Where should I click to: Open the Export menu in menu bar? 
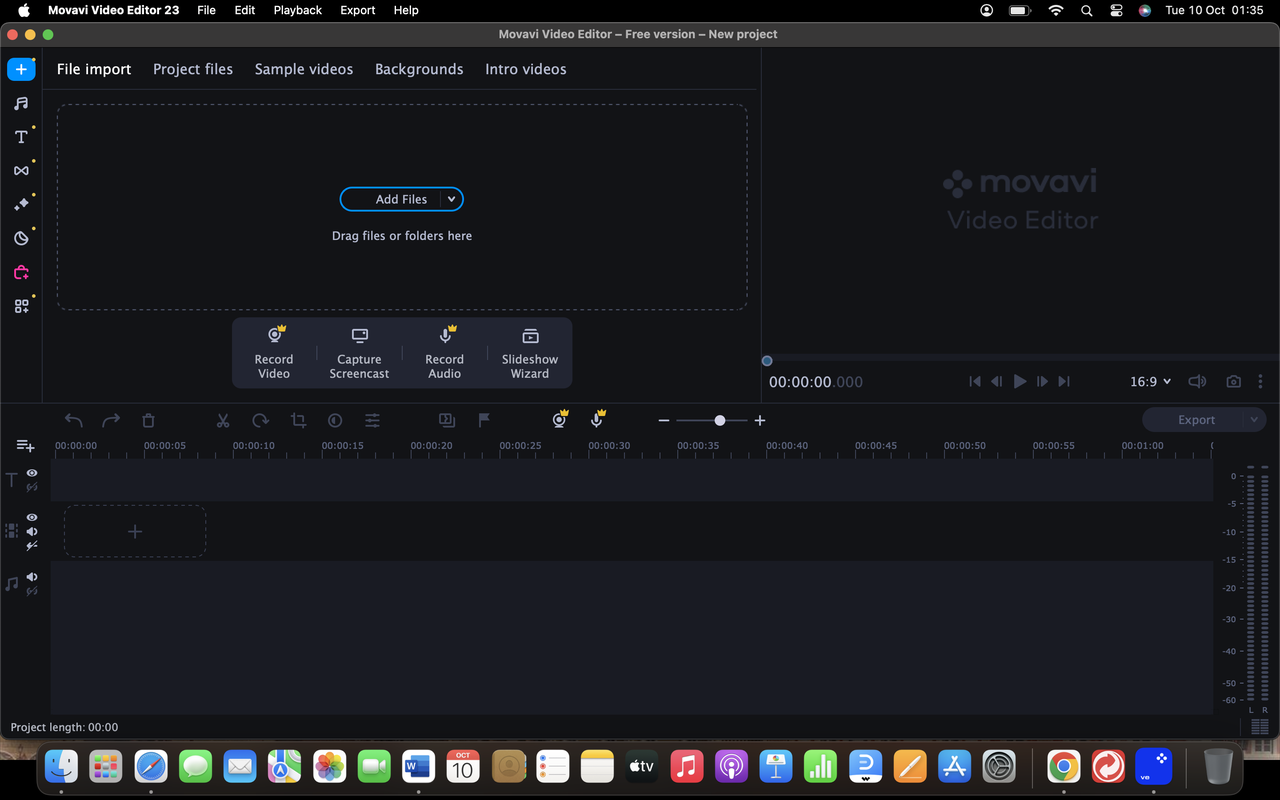click(x=358, y=10)
